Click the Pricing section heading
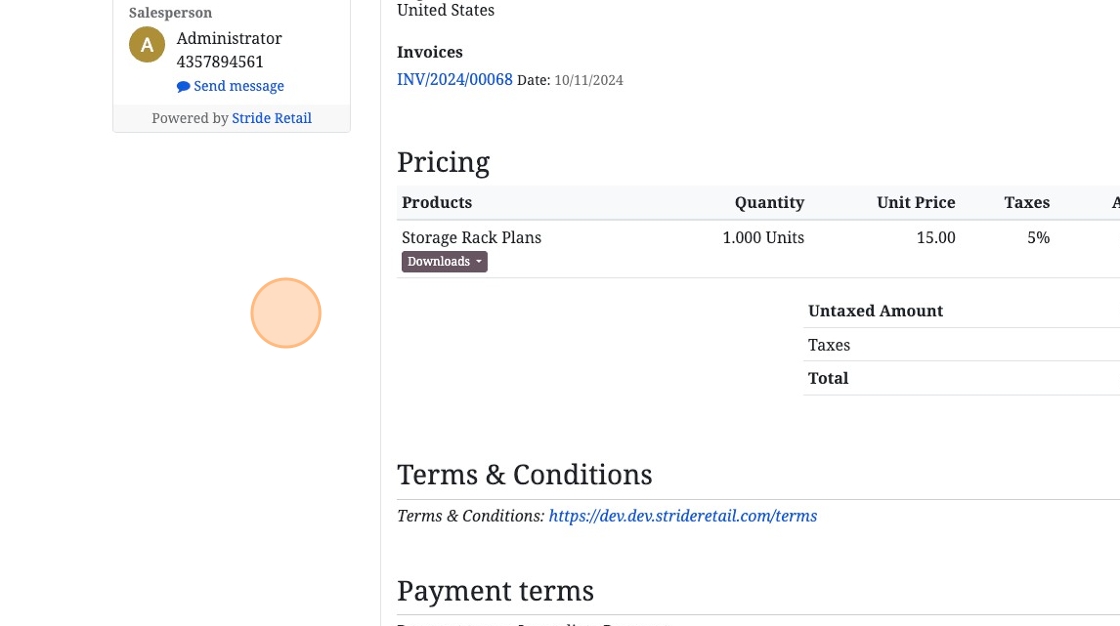 [x=443, y=162]
